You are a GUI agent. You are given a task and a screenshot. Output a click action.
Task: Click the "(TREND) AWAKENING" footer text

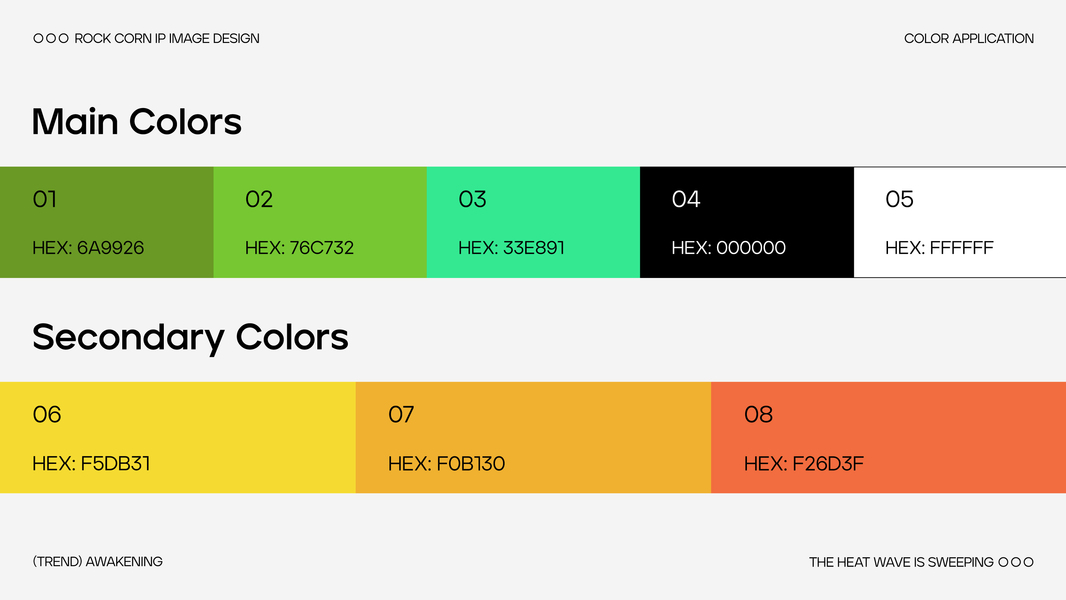tap(97, 562)
